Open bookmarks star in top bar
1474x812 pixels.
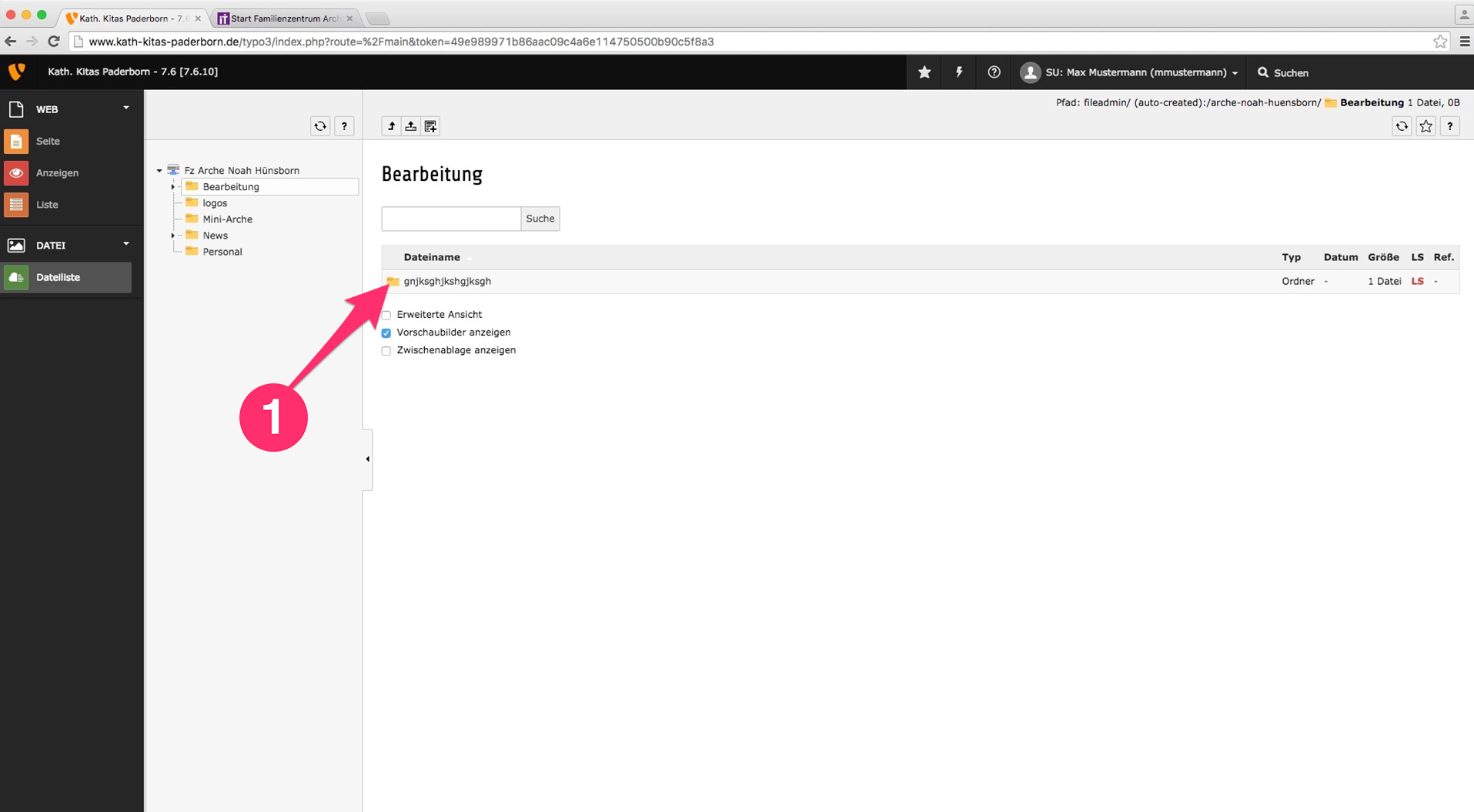point(924,72)
